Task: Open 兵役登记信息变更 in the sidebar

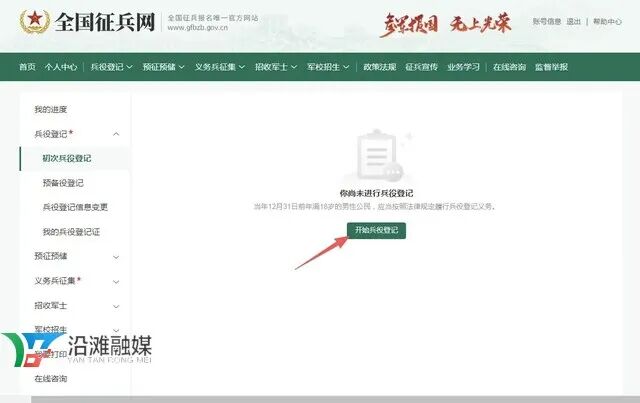Action: [75, 207]
